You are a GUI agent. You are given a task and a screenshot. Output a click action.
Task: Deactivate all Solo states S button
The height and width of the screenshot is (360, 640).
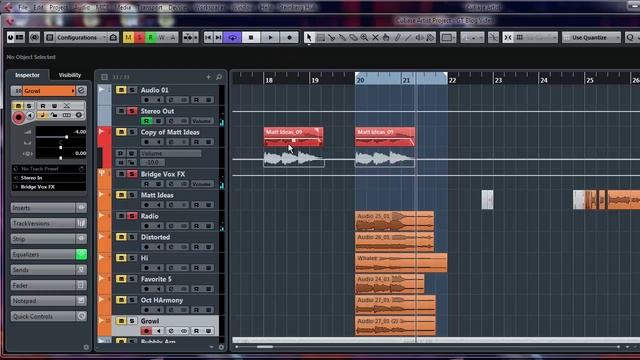pyautogui.click(x=140, y=38)
